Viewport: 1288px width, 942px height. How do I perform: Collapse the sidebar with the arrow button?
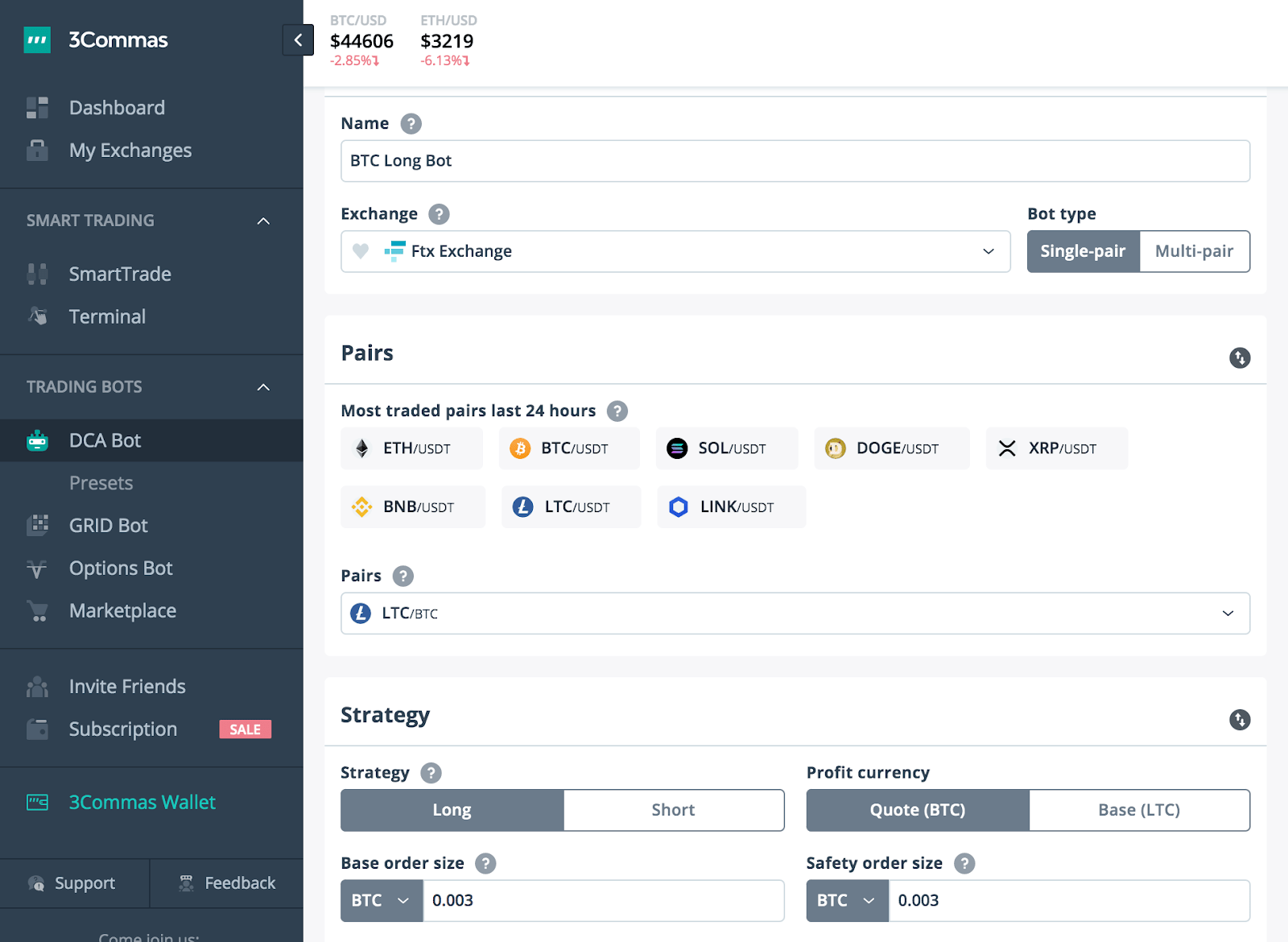tap(298, 40)
